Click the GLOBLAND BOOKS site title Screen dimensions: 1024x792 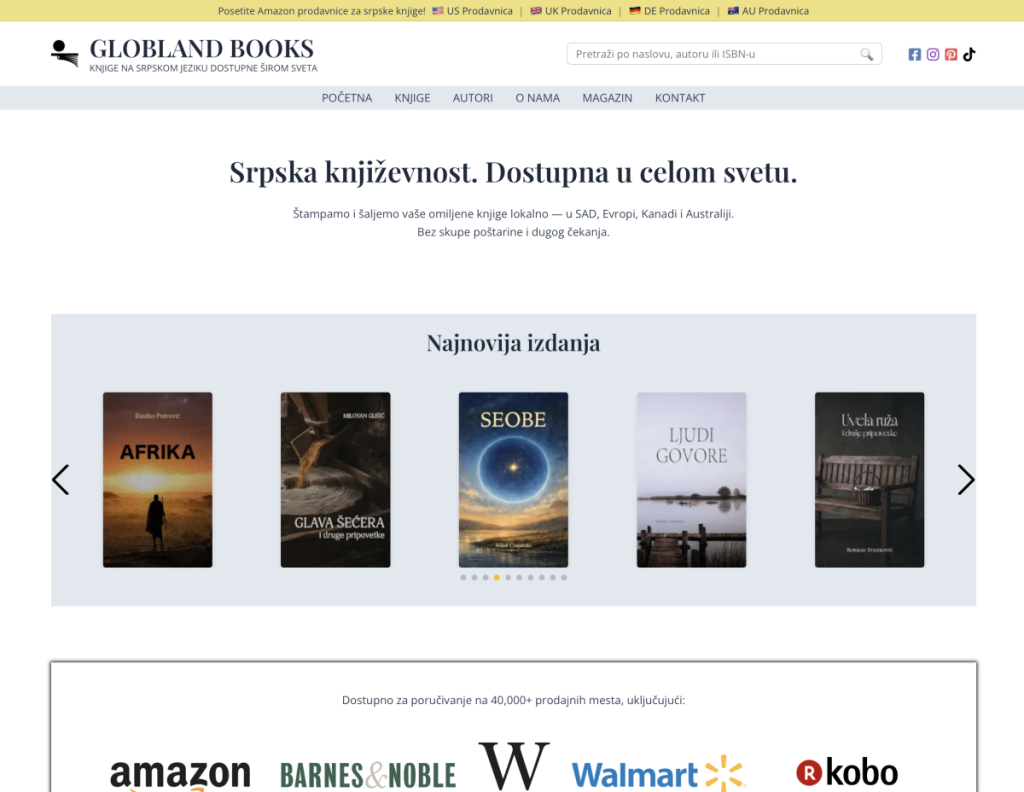pyautogui.click(x=202, y=48)
